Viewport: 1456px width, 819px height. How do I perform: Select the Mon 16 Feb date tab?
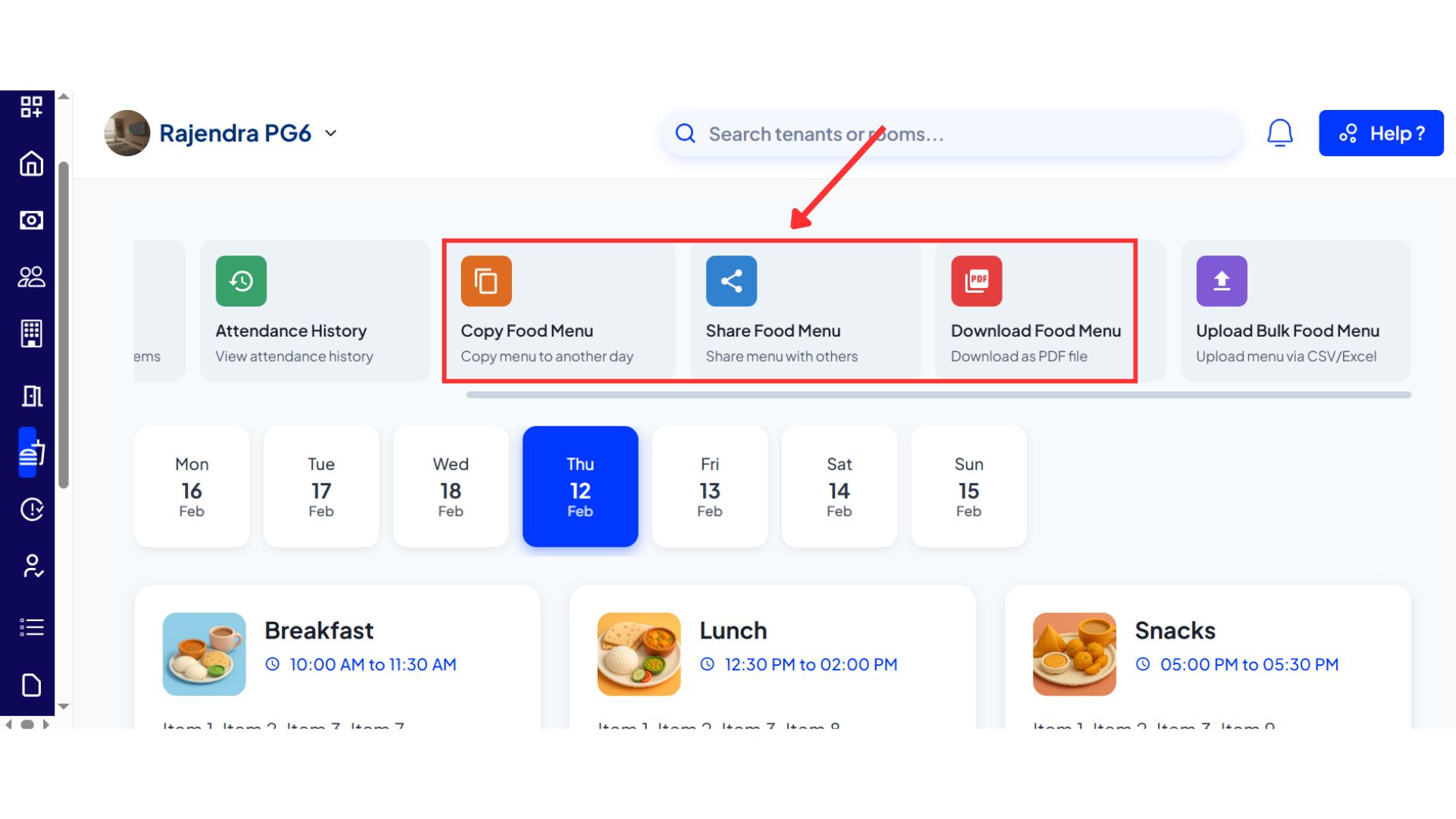191,486
